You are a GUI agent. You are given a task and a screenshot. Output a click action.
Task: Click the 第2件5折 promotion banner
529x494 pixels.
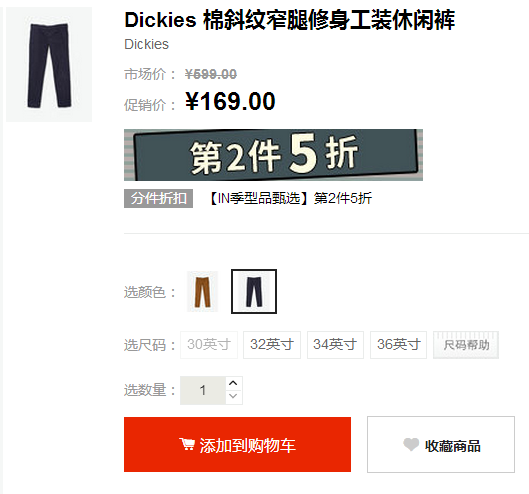(273, 155)
